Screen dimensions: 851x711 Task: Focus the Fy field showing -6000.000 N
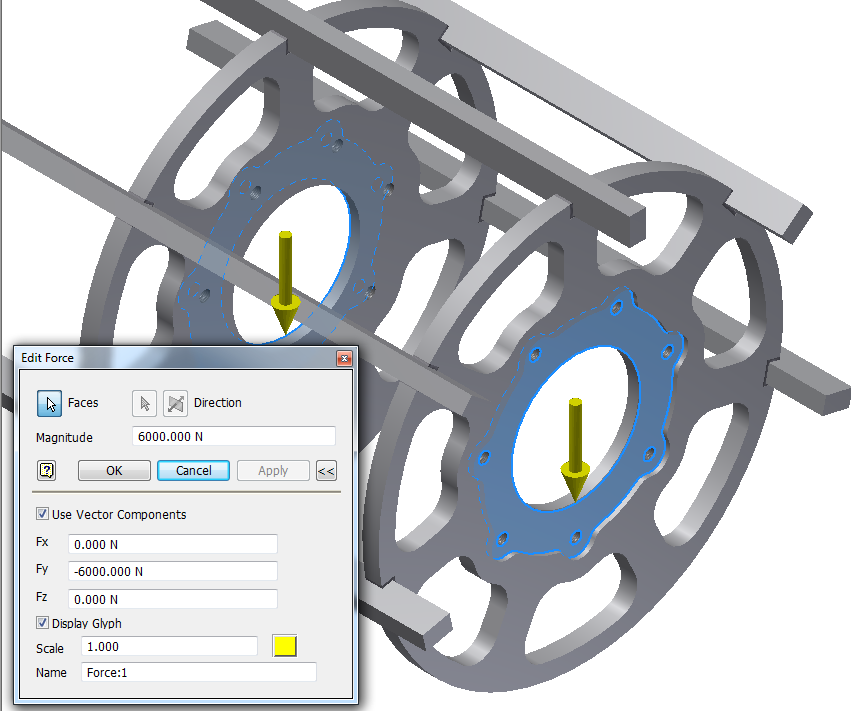(x=172, y=571)
